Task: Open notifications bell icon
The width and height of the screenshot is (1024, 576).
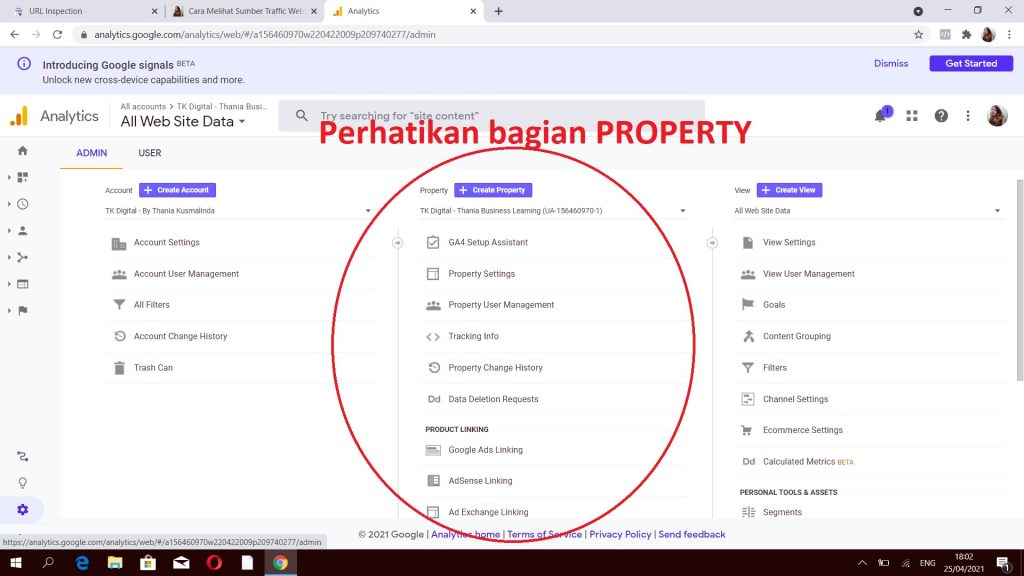Action: point(880,116)
